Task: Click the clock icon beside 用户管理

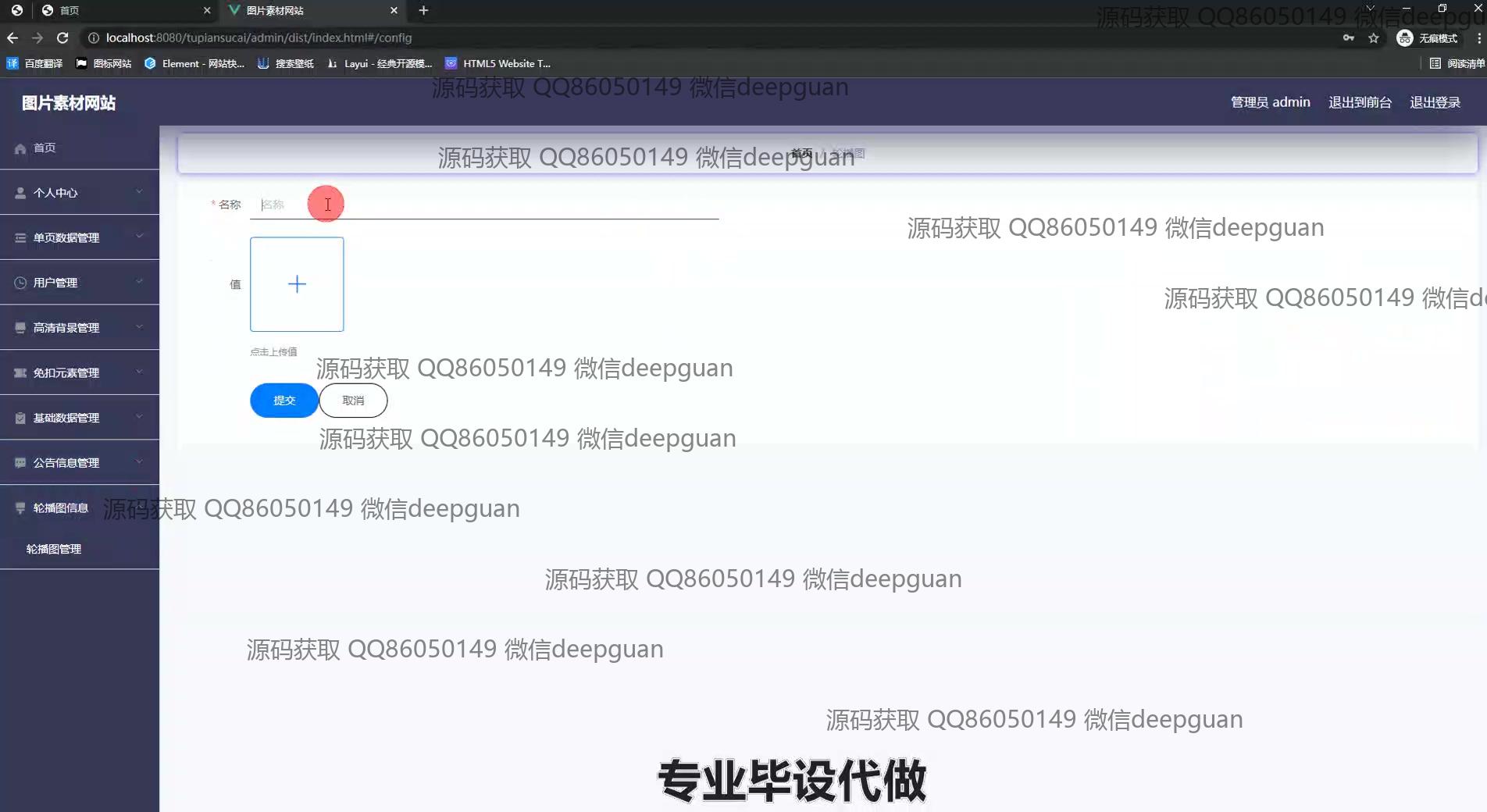Action: point(20,283)
